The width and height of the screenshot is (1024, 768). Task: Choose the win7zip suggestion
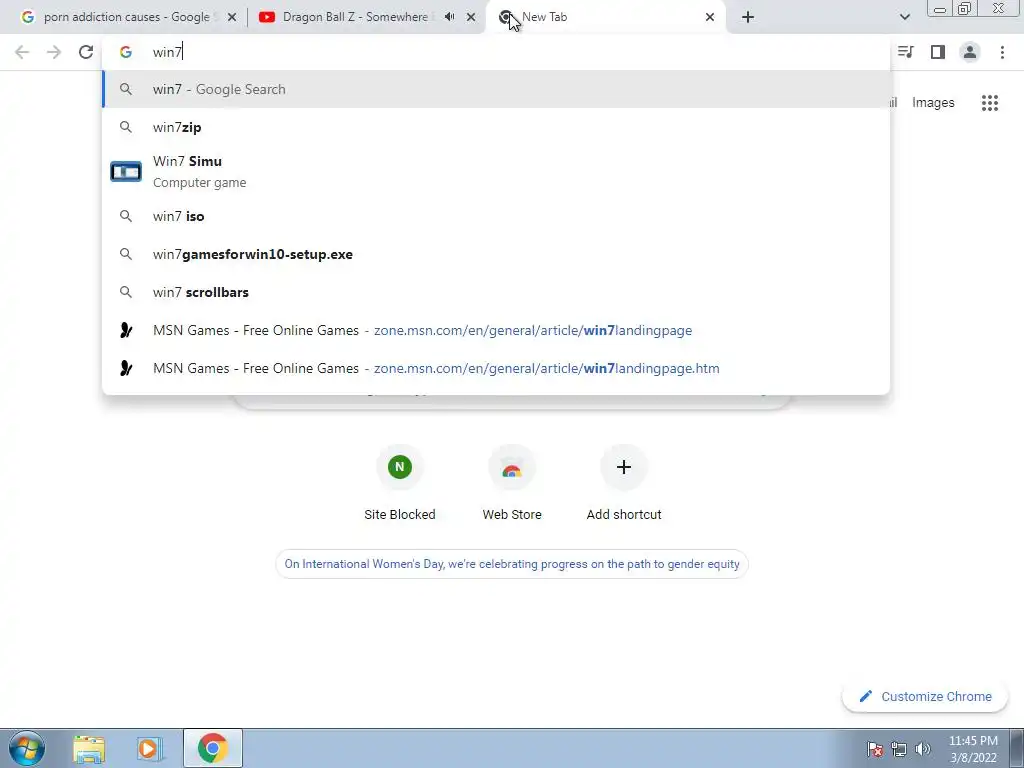(496, 127)
